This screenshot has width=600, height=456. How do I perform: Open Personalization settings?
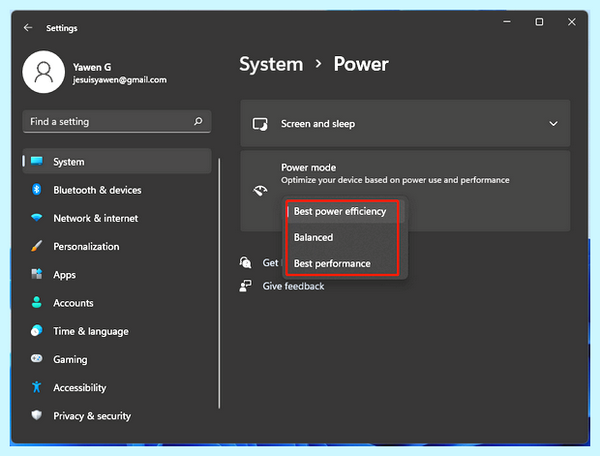[x=117, y=246]
